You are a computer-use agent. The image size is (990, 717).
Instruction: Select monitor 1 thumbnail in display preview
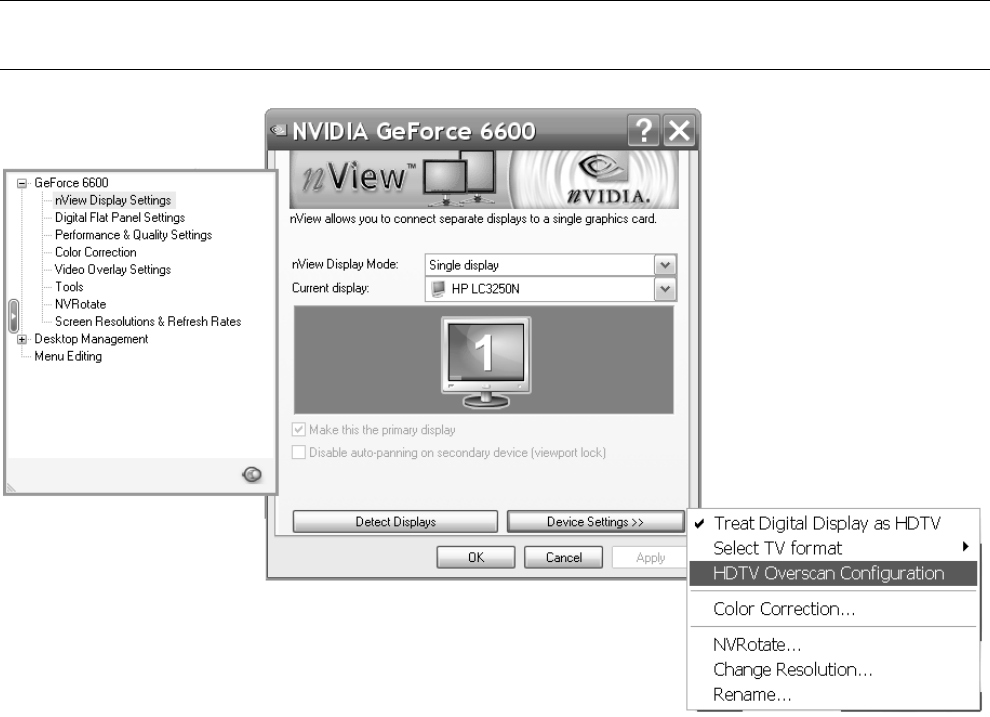[486, 361]
